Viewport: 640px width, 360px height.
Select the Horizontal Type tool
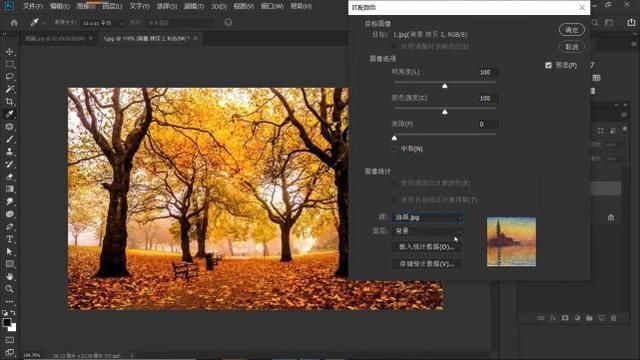coord(10,239)
